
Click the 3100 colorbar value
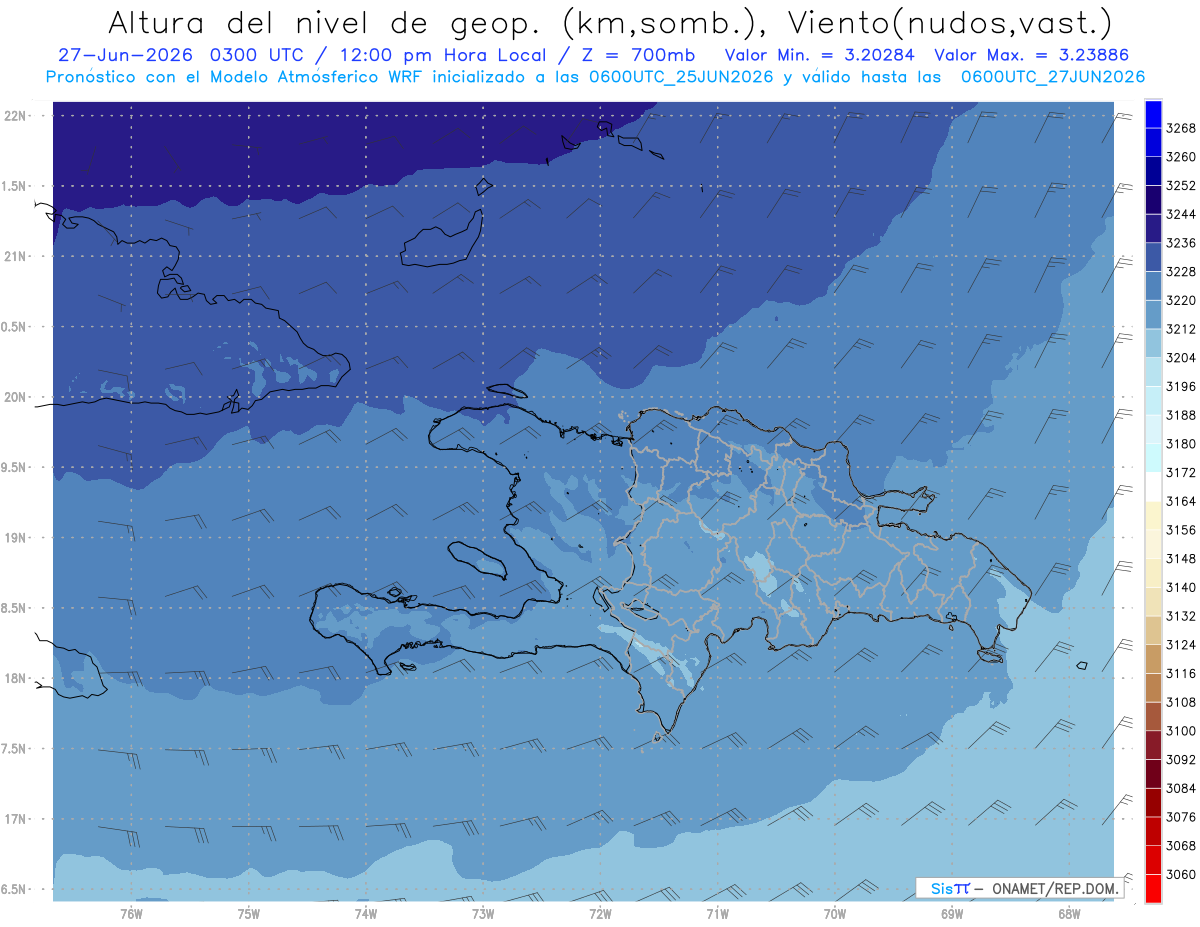coord(1180,731)
